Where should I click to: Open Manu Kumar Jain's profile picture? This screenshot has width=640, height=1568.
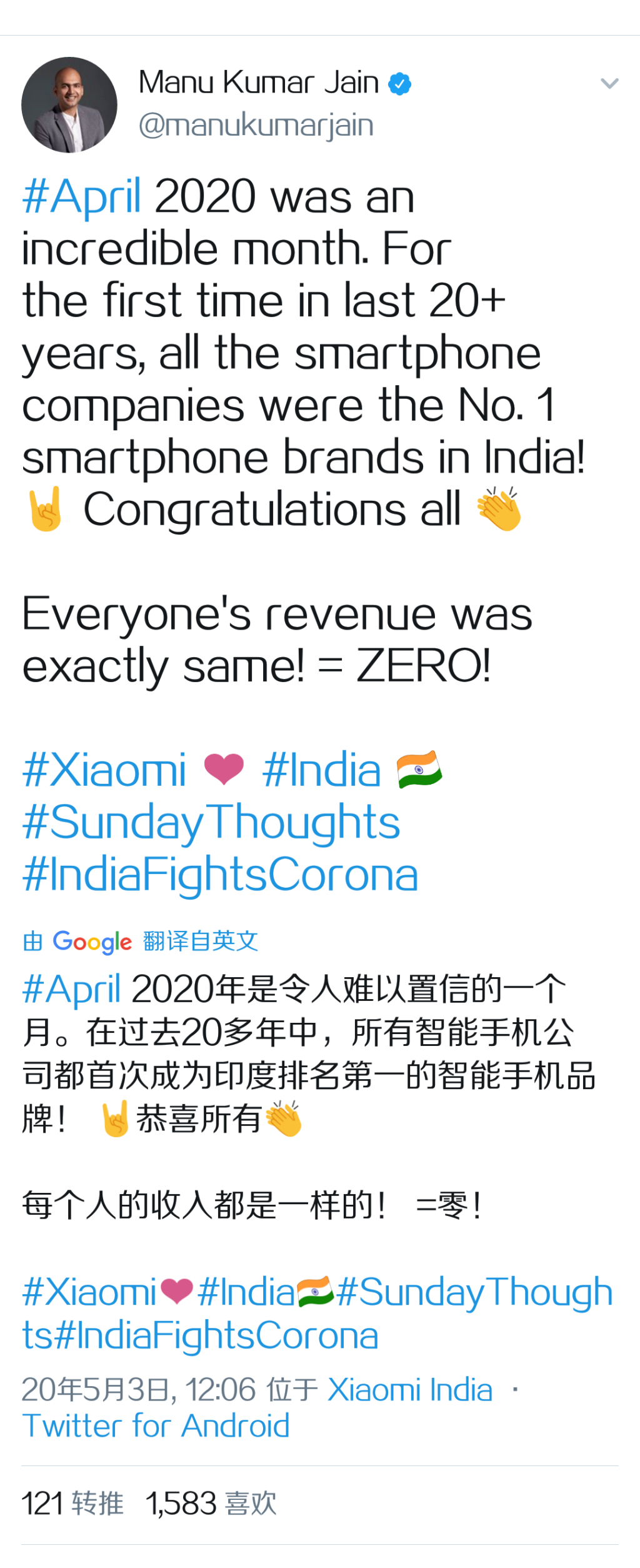(x=69, y=105)
